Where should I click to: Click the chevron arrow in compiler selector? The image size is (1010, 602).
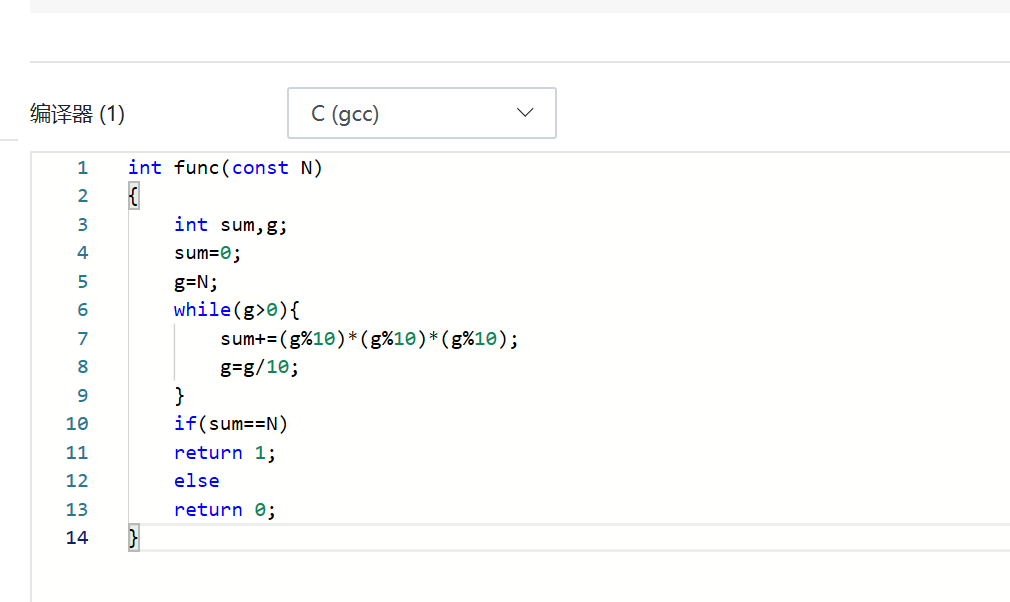pyautogui.click(x=526, y=113)
